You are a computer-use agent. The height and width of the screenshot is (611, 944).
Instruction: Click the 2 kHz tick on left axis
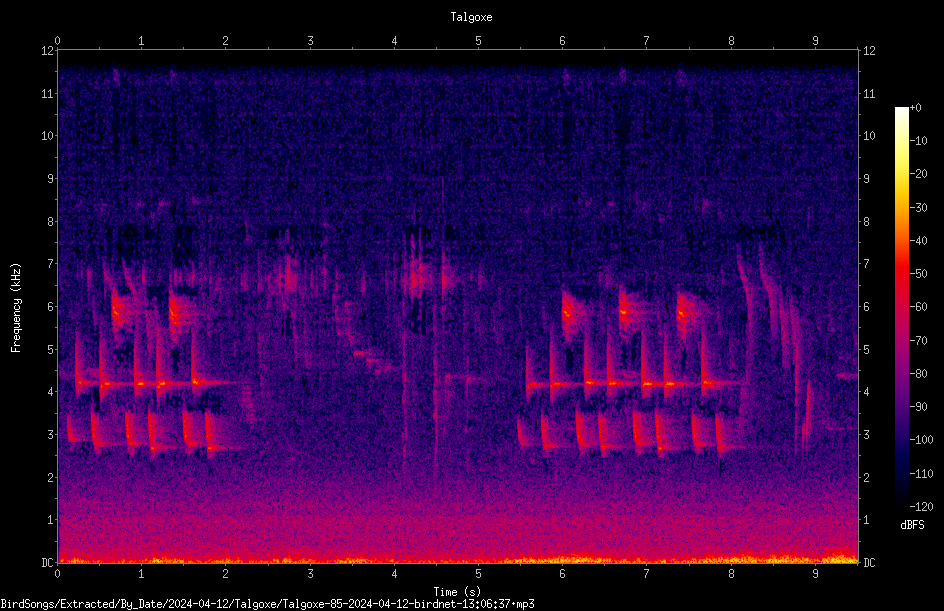(x=51, y=477)
